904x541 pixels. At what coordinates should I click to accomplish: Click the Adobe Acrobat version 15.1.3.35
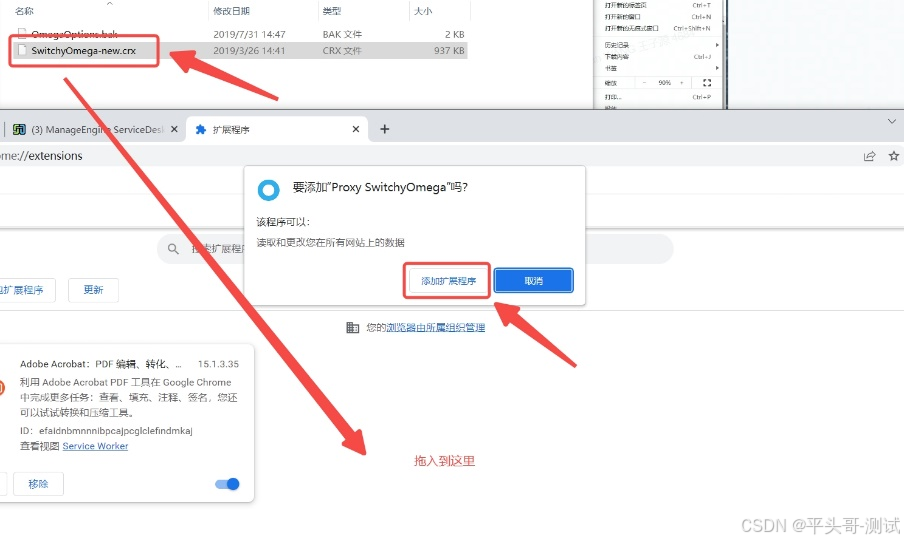click(218, 364)
